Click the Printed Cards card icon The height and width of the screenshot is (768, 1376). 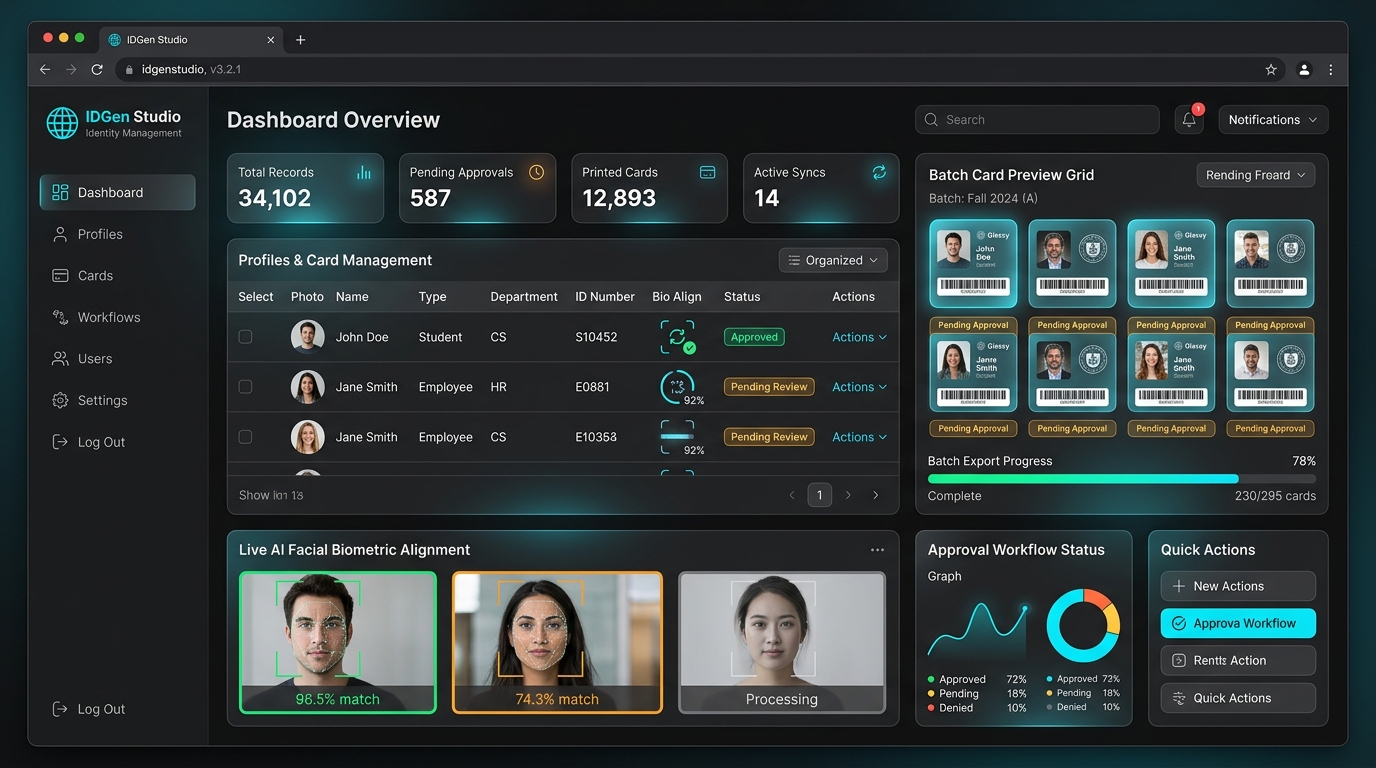tap(707, 172)
